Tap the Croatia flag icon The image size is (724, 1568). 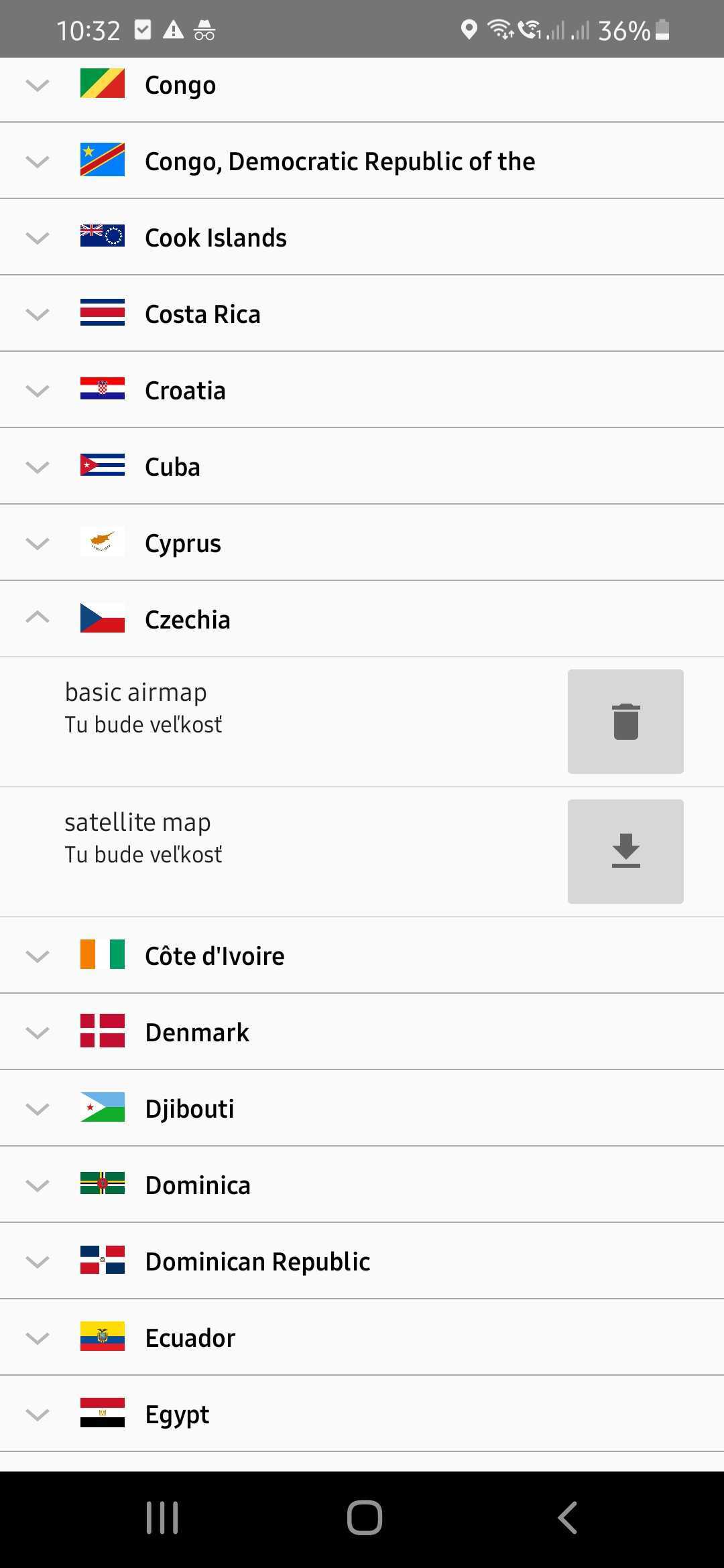102,389
